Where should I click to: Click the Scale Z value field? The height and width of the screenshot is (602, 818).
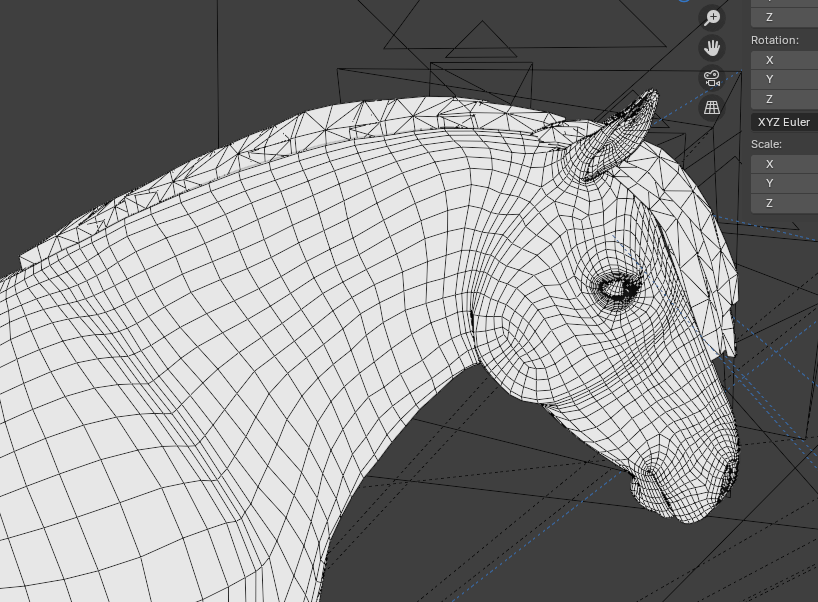[785, 203]
